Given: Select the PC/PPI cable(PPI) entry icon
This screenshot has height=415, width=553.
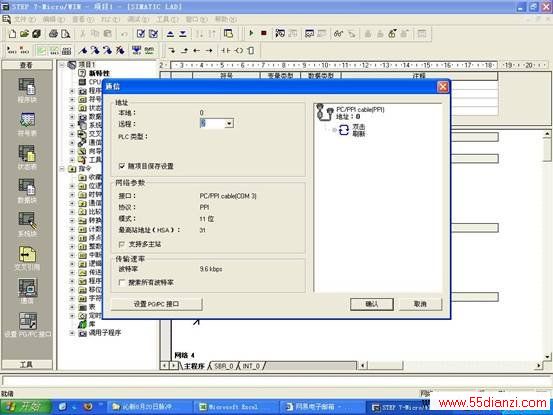Looking at the screenshot, I should click(x=324, y=112).
